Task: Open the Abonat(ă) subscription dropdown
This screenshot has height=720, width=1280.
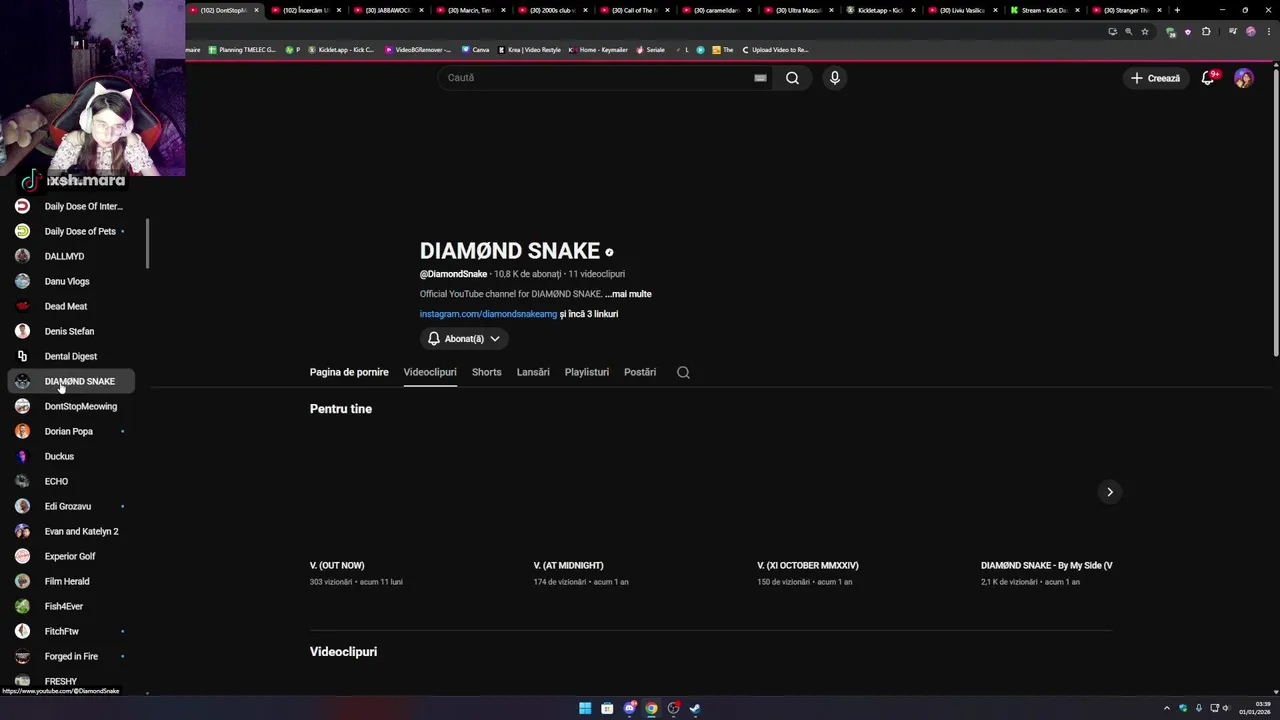Action: (464, 339)
